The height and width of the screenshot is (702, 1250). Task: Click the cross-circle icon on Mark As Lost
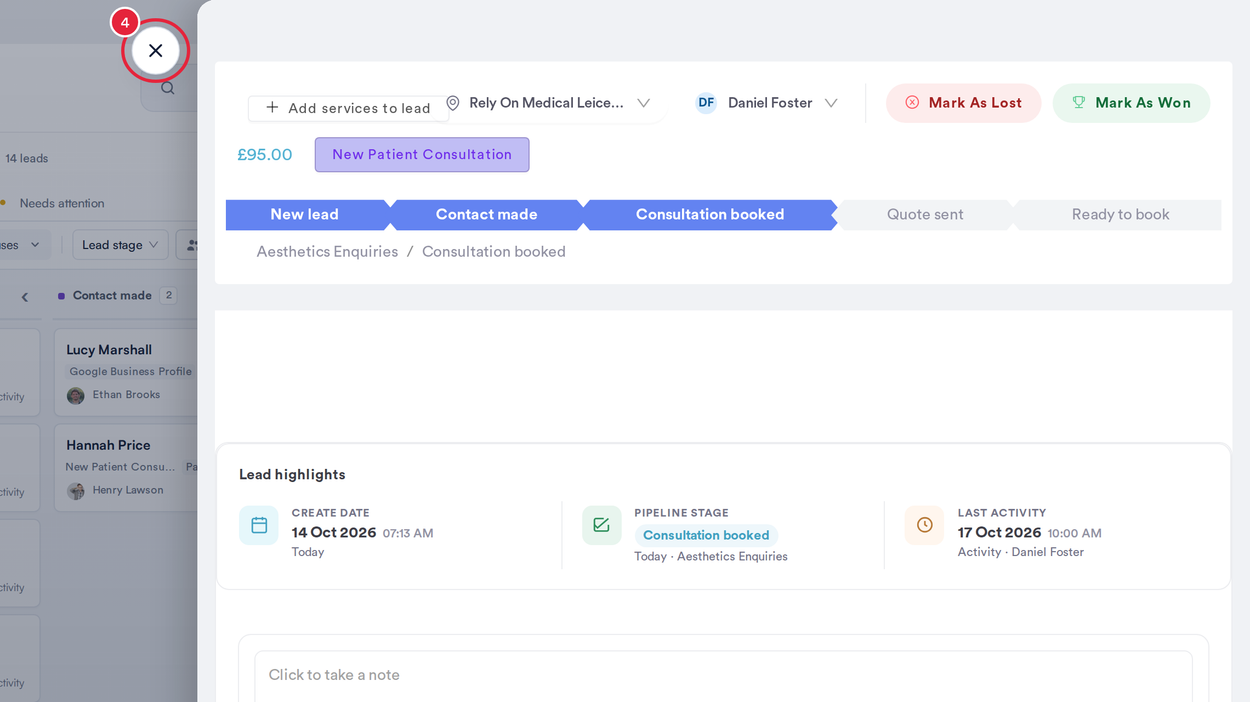[x=912, y=102]
